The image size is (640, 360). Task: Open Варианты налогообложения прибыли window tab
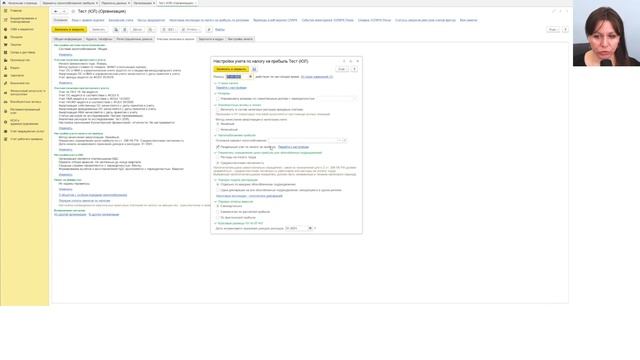[x=69, y=3]
